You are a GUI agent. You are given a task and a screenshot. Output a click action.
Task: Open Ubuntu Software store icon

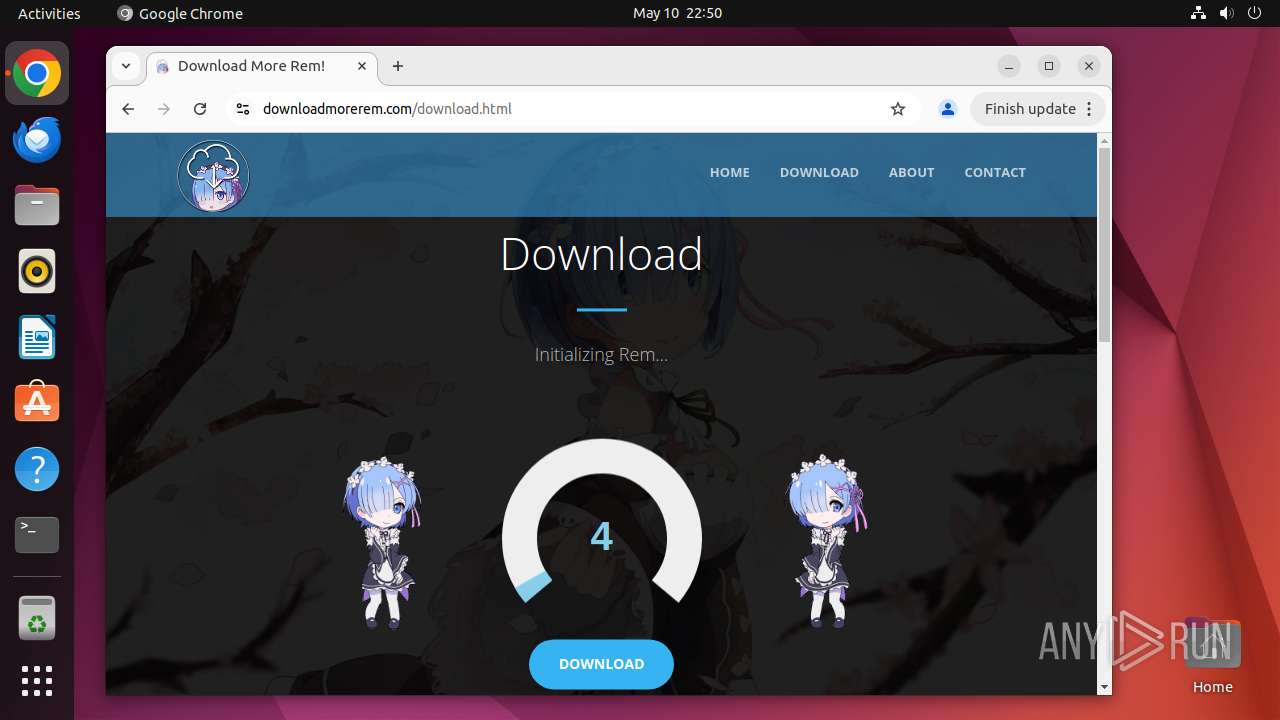click(x=37, y=402)
